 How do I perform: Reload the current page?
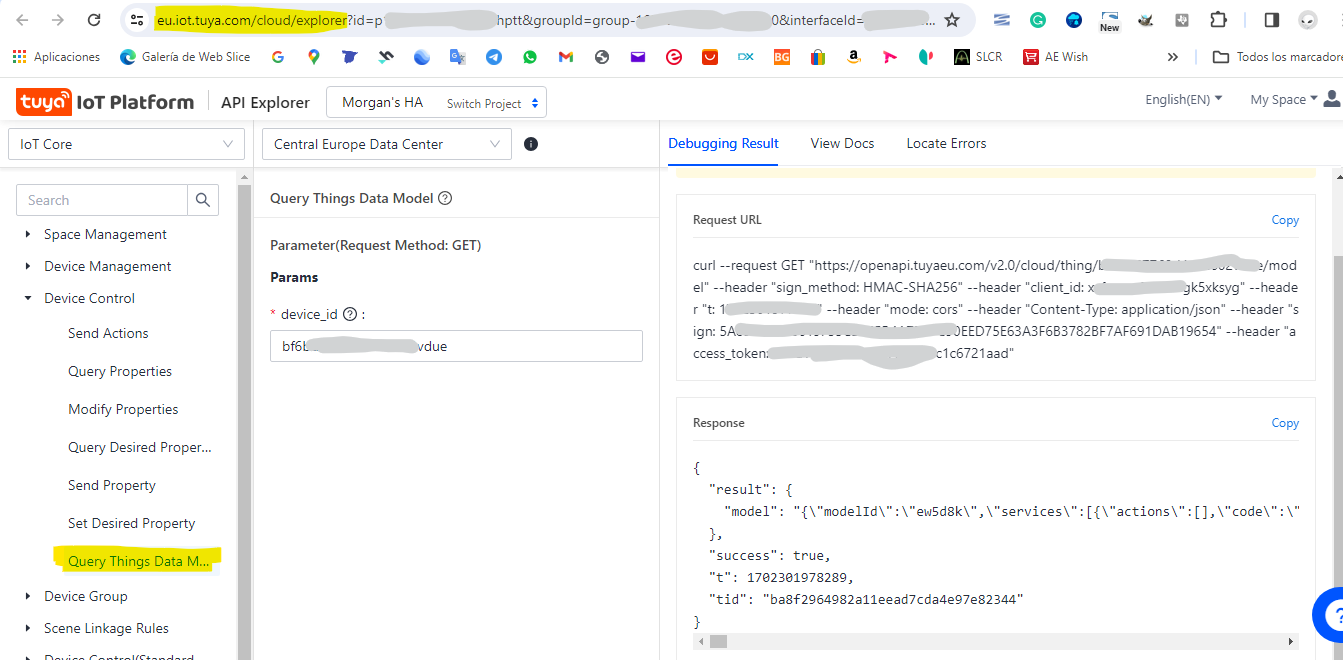(94, 20)
